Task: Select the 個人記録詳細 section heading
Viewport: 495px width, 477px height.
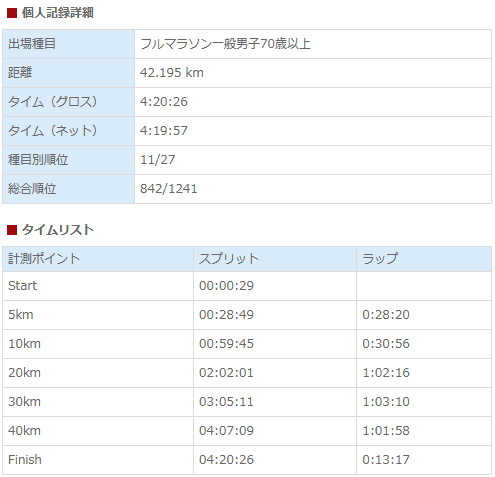Action: (x=58, y=13)
